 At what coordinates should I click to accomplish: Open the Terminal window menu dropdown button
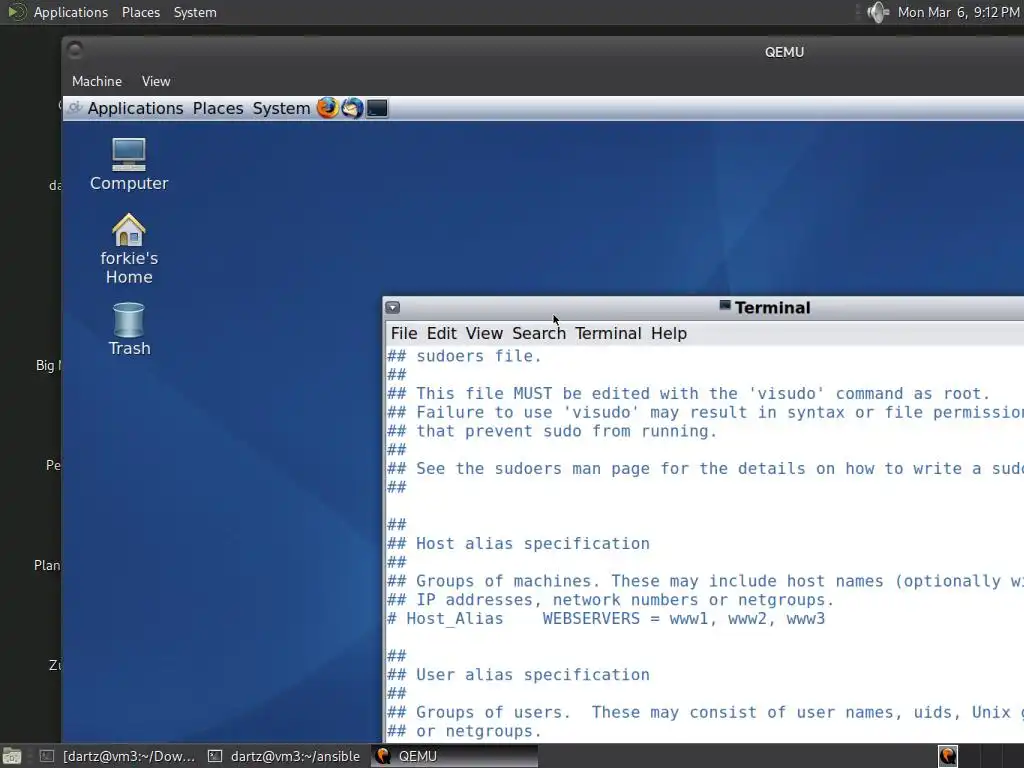[392, 308]
